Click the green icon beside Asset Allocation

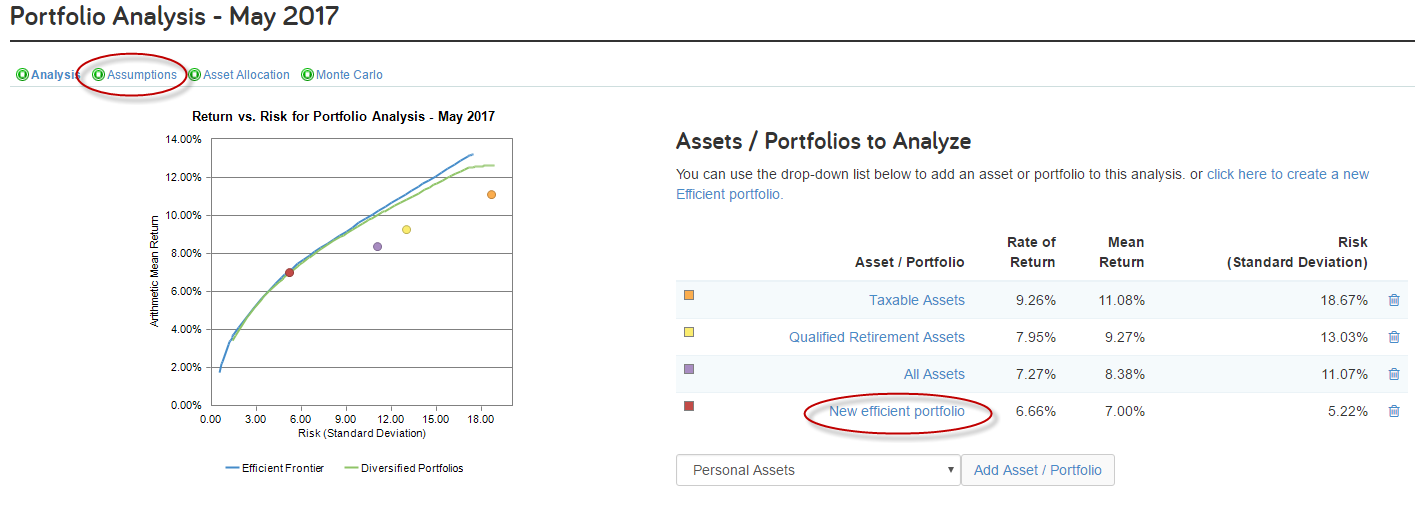(195, 75)
